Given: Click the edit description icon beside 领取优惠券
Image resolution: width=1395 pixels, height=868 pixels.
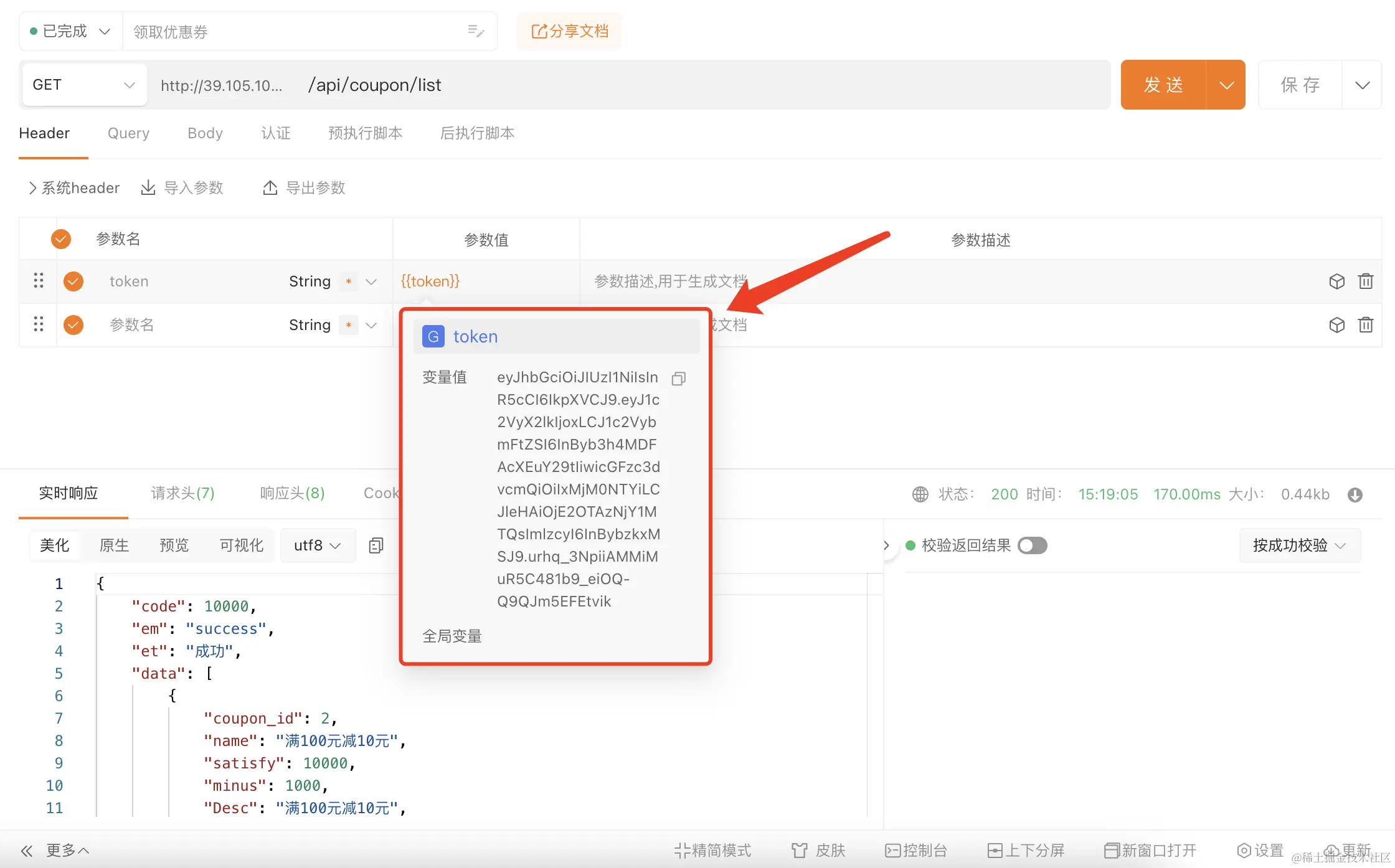Looking at the screenshot, I should (476, 31).
